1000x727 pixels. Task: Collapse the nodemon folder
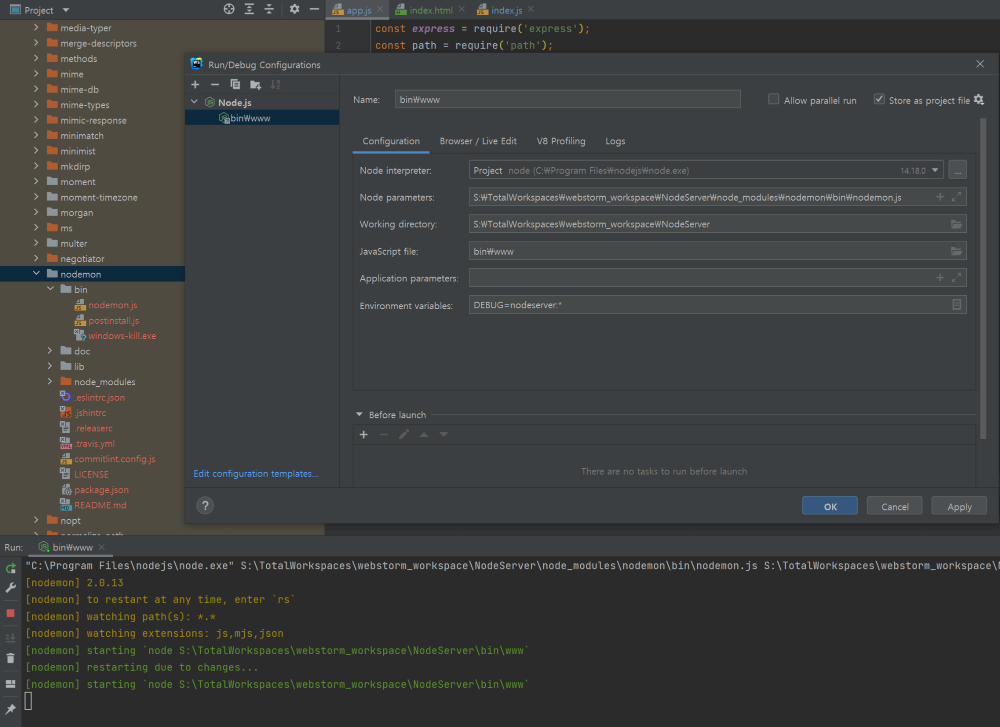click(x=36, y=274)
